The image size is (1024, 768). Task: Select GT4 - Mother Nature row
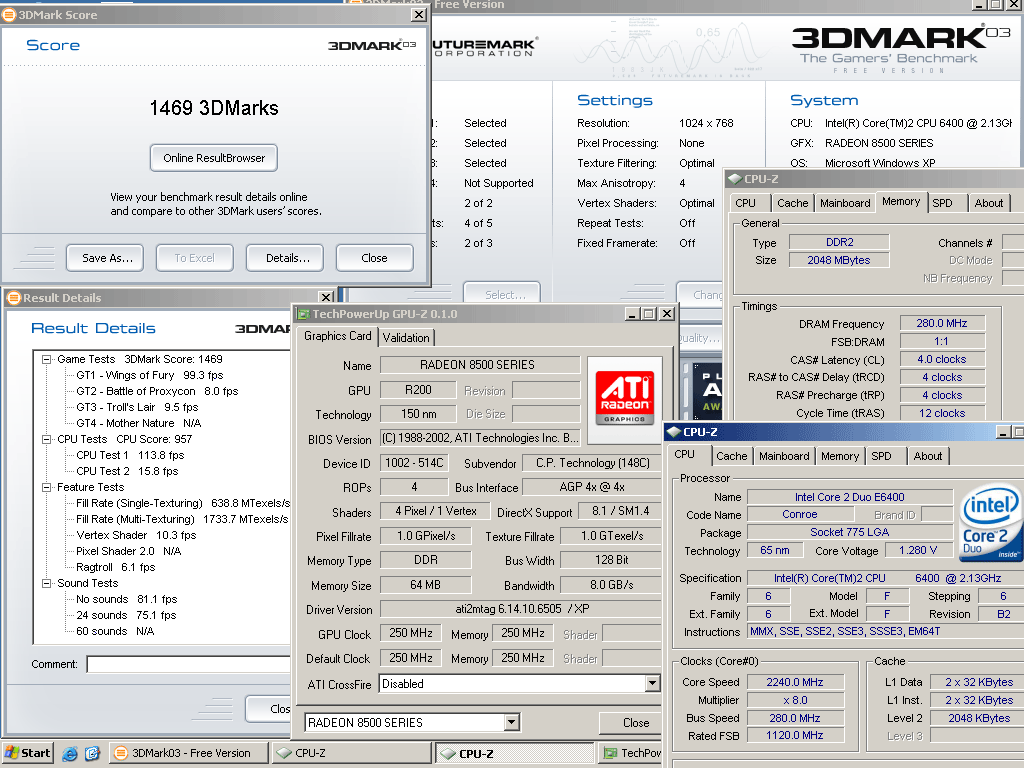(x=138, y=423)
